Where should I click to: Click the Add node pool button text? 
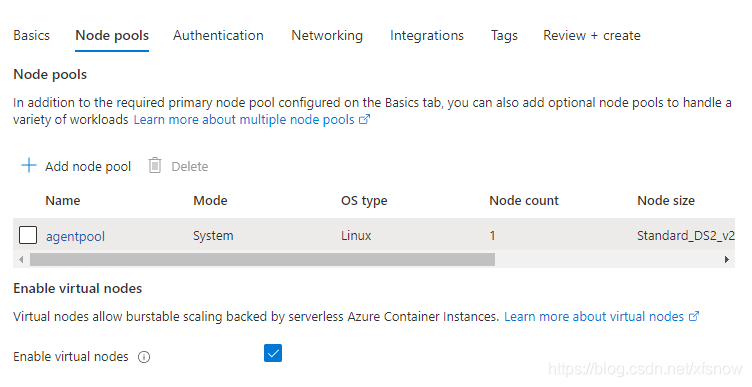coord(88,166)
